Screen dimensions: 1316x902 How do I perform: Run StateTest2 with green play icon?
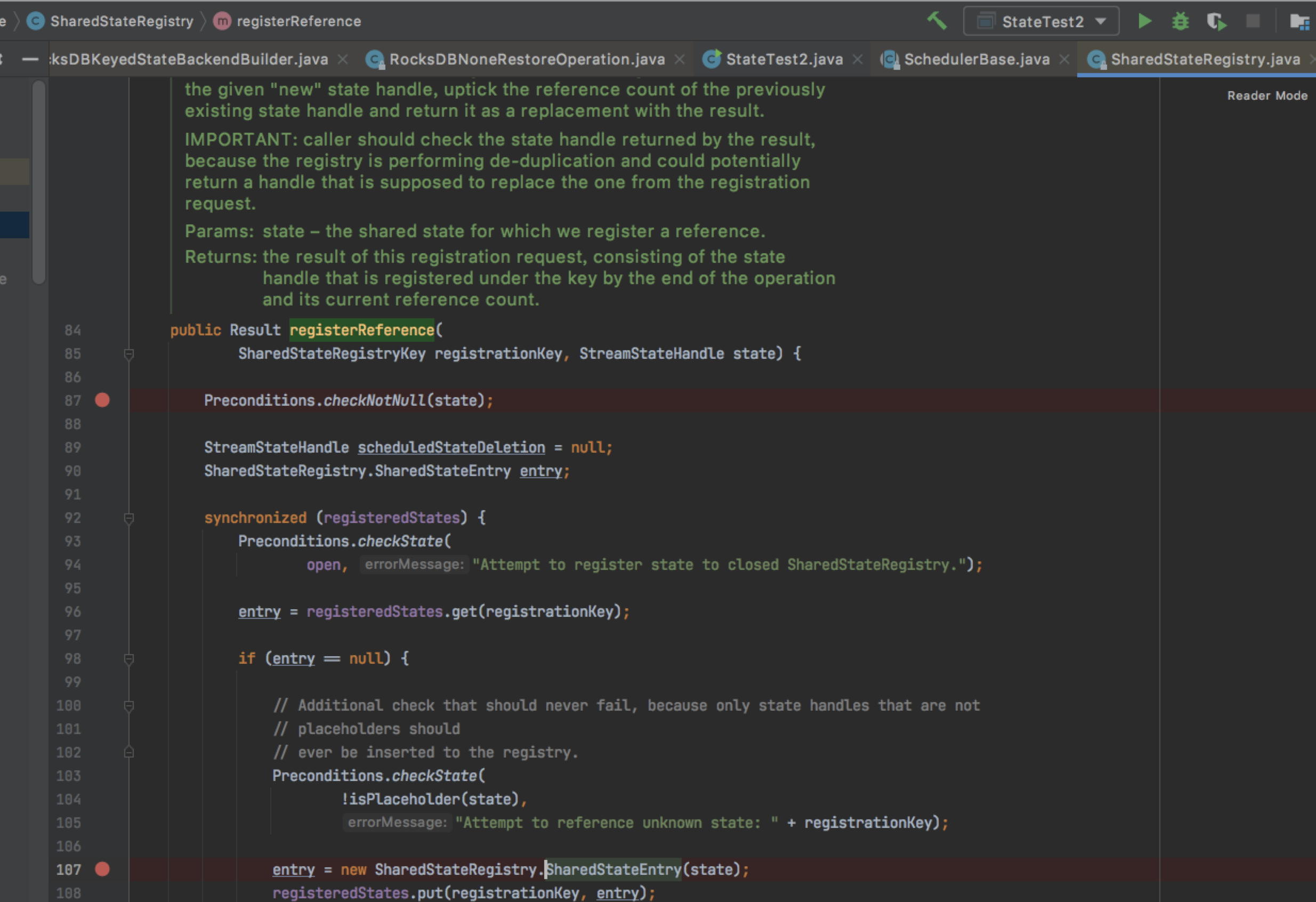1144,21
